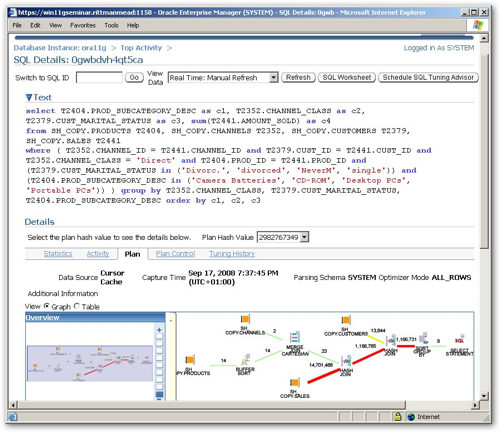Screen dimensions: 500x432
Task: Click the SH_COPY.CHANNELS table node icon
Action: pyautogui.click(x=245, y=319)
